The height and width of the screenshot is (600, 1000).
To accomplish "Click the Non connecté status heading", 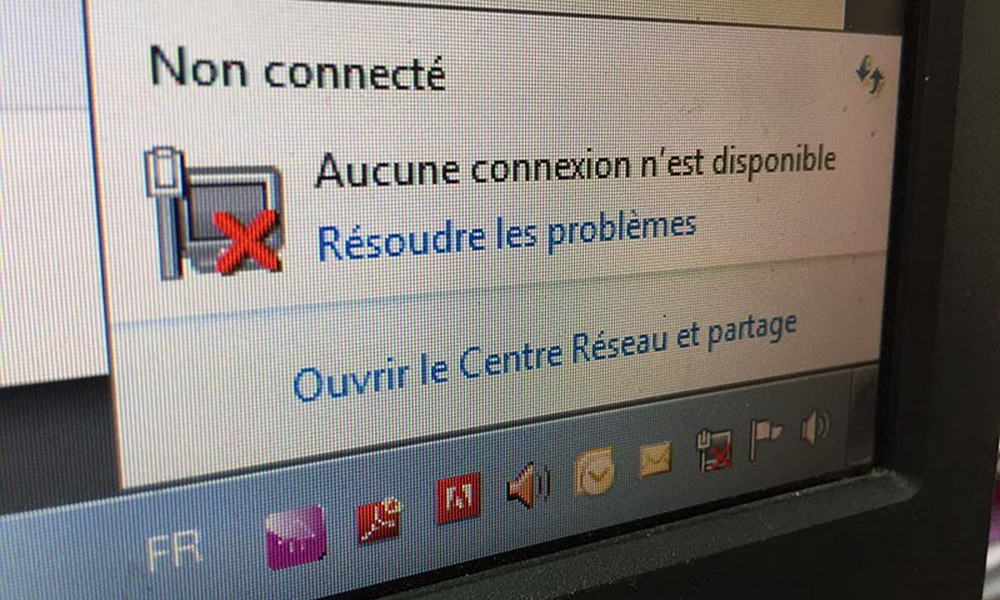I will click(297, 68).
